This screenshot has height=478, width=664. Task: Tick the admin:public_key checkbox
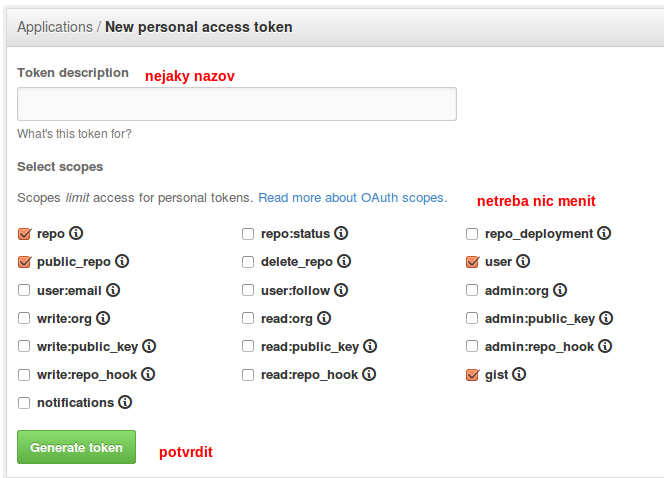(472, 318)
